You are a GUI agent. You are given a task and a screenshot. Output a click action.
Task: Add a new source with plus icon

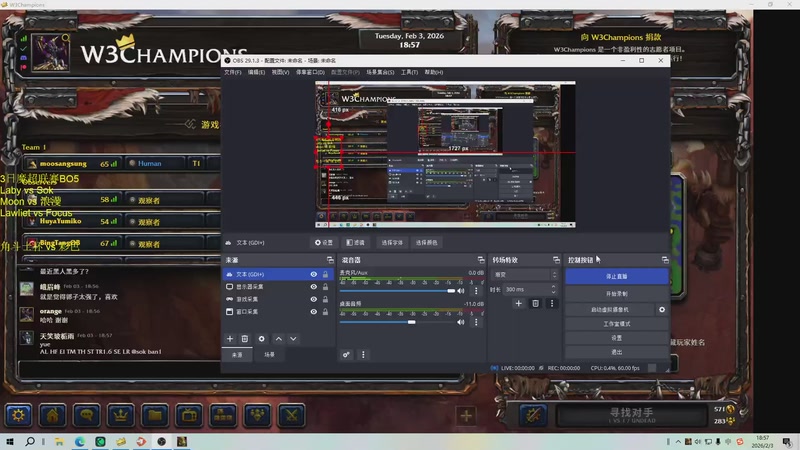pyautogui.click(x=230, y=339)
